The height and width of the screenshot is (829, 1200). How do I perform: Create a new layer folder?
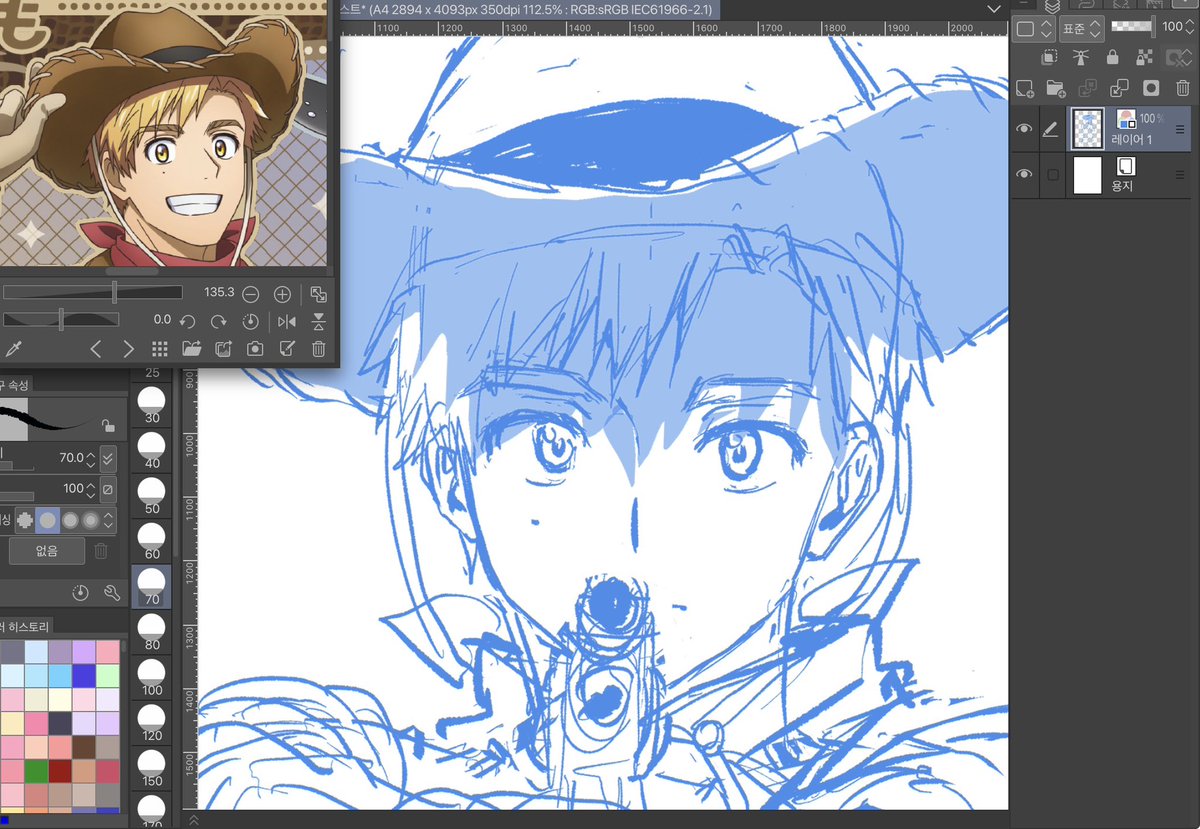1055,88
